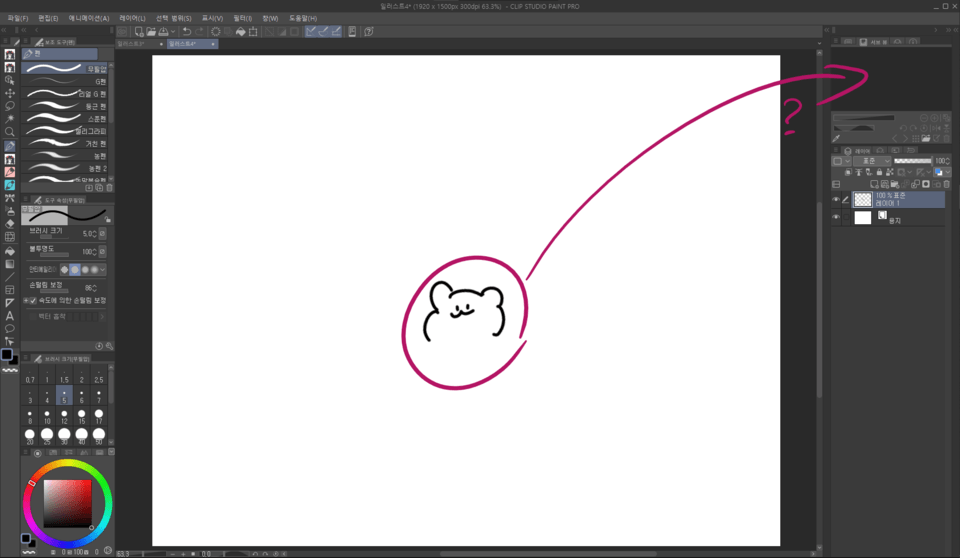Toggle Snap to ruler in command bar
The width and height of the screenshot is (960, 558).
pyautogui.click(x=311, y=31)
